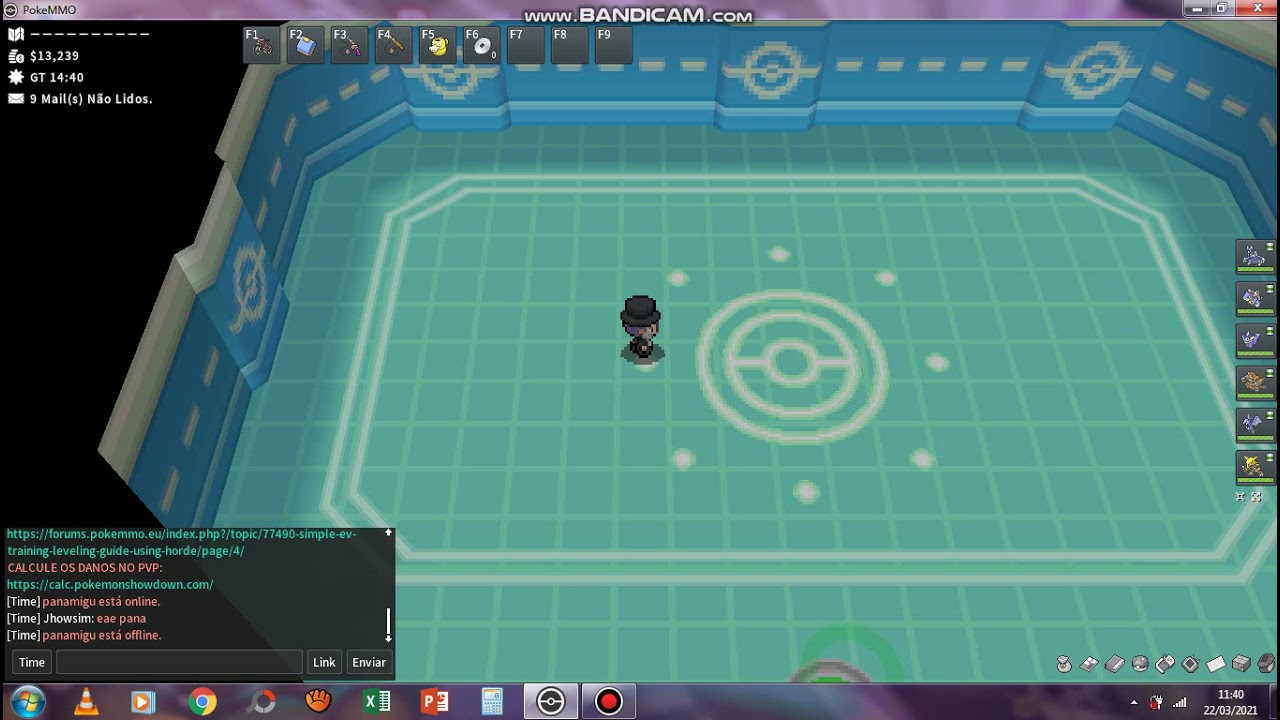Show hidden system tray icons arrow
Viewport: 1280px width, 720px height.
point(1133,702)
